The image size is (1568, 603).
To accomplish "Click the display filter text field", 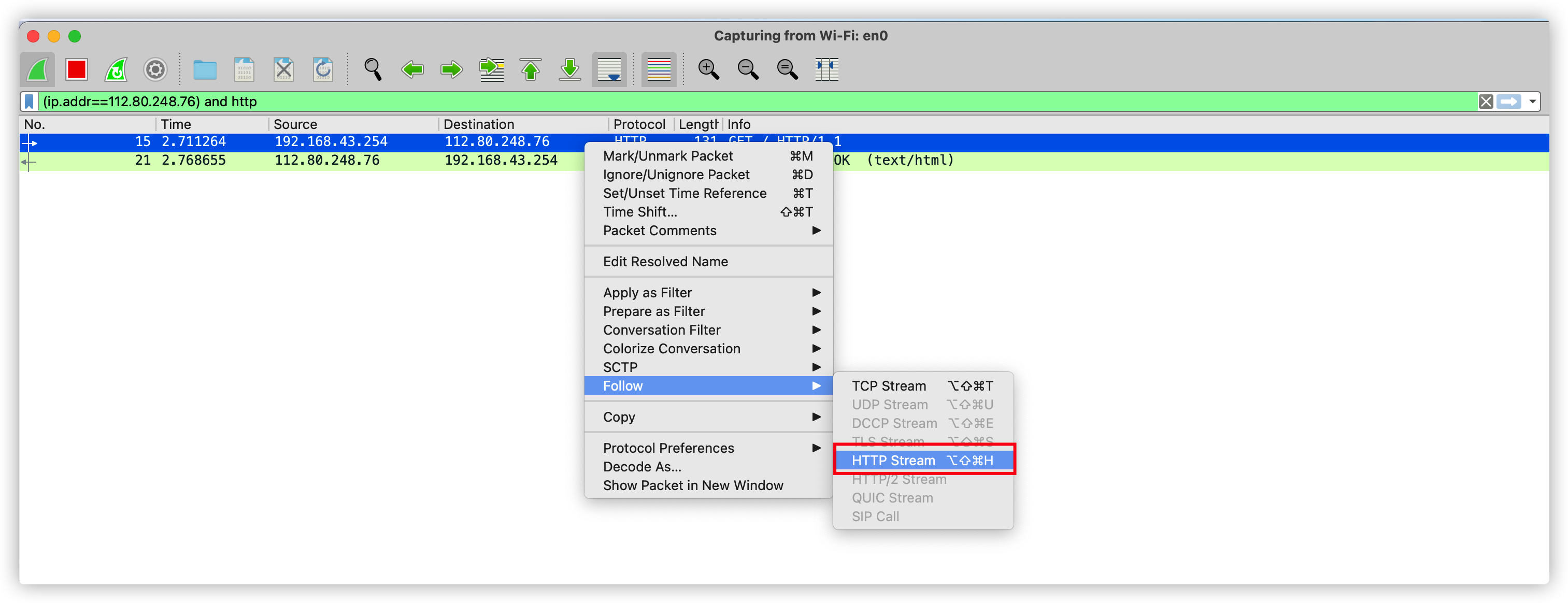I will point(731,102).
